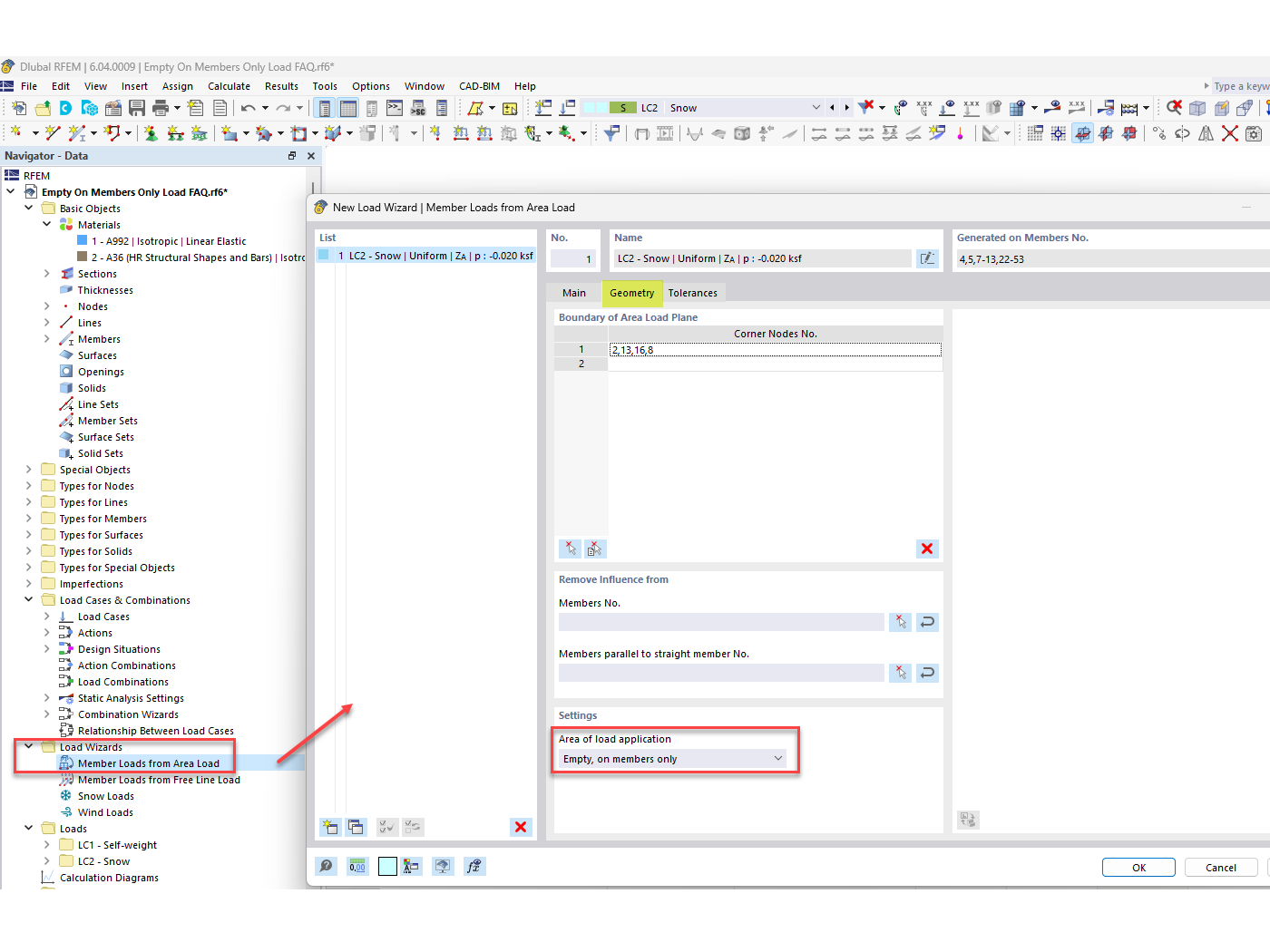Viewport: 1270px width, 952px height.
Task: Edit the load name using the pencil icon
Action: (x=927, y=258)
